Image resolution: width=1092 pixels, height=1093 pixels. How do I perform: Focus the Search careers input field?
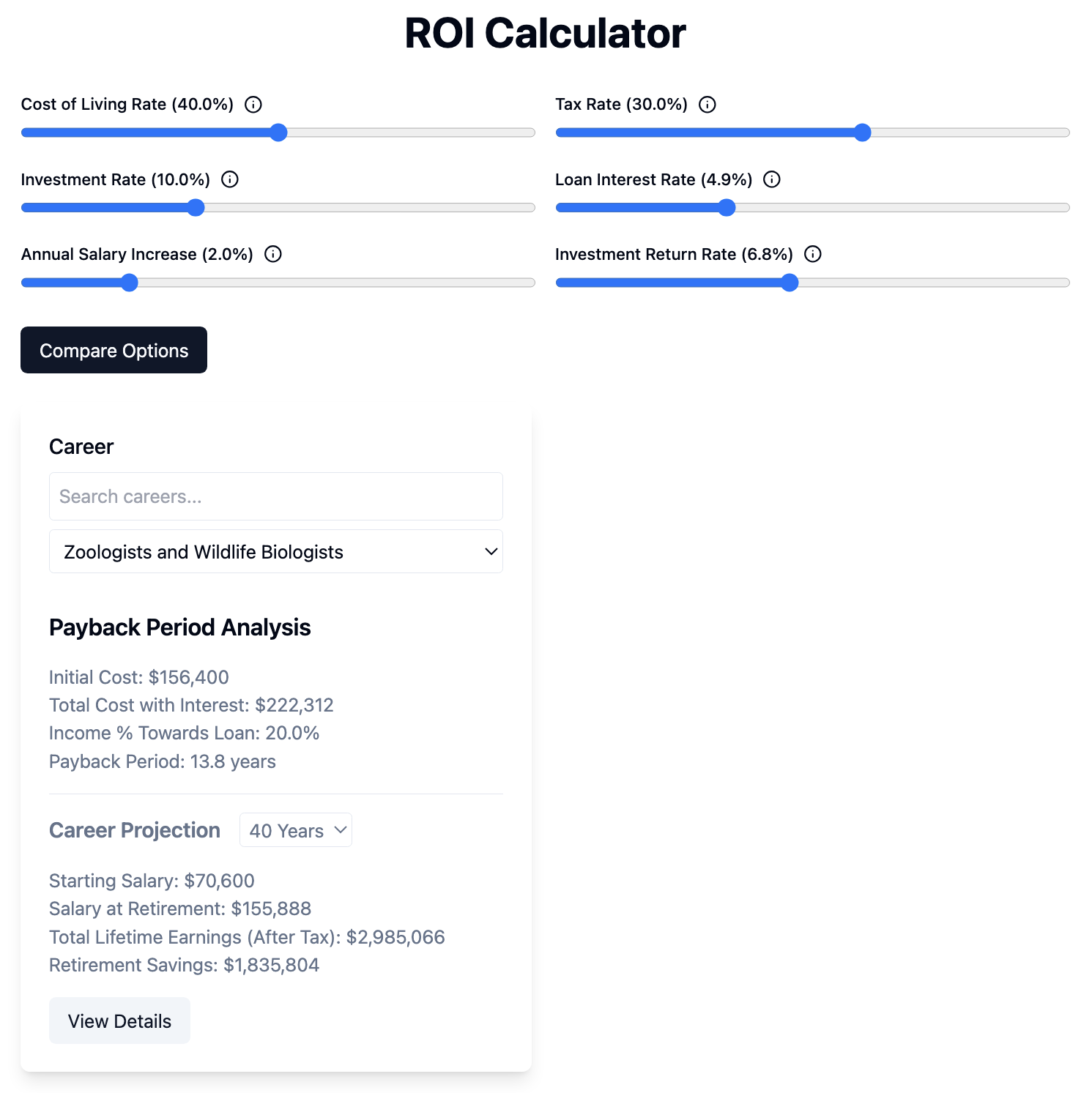pos(276,496)
